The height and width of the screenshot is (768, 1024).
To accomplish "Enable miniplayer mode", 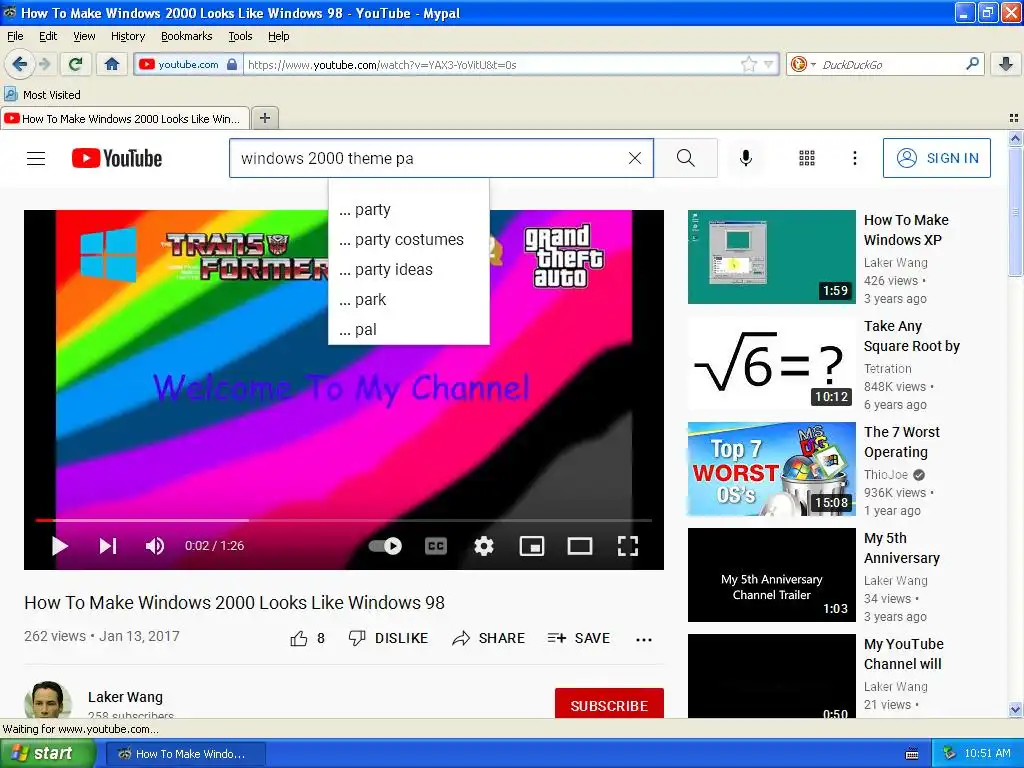I will tap(532, 546).
